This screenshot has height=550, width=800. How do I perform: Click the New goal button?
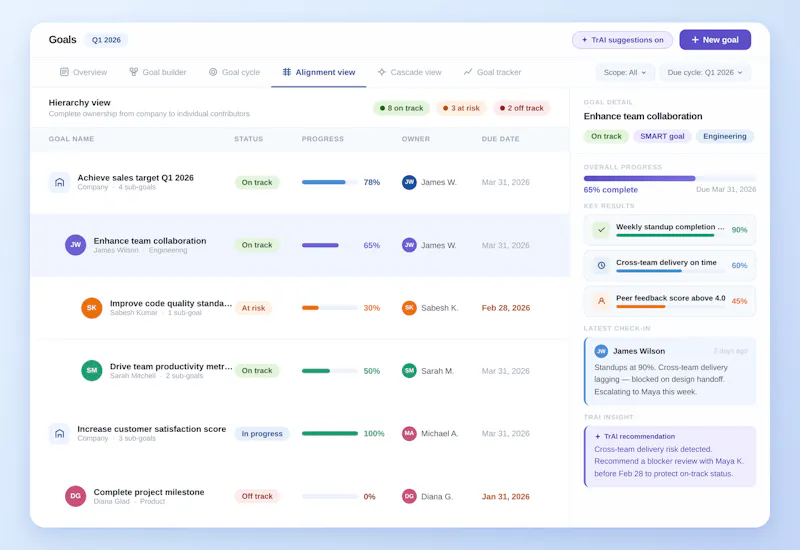coord(715,40)
